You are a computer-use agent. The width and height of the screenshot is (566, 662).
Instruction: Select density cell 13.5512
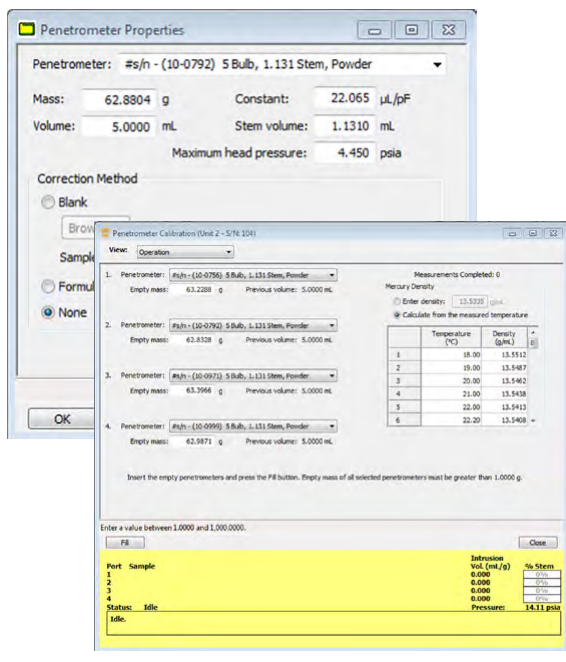tap(504, 355)
